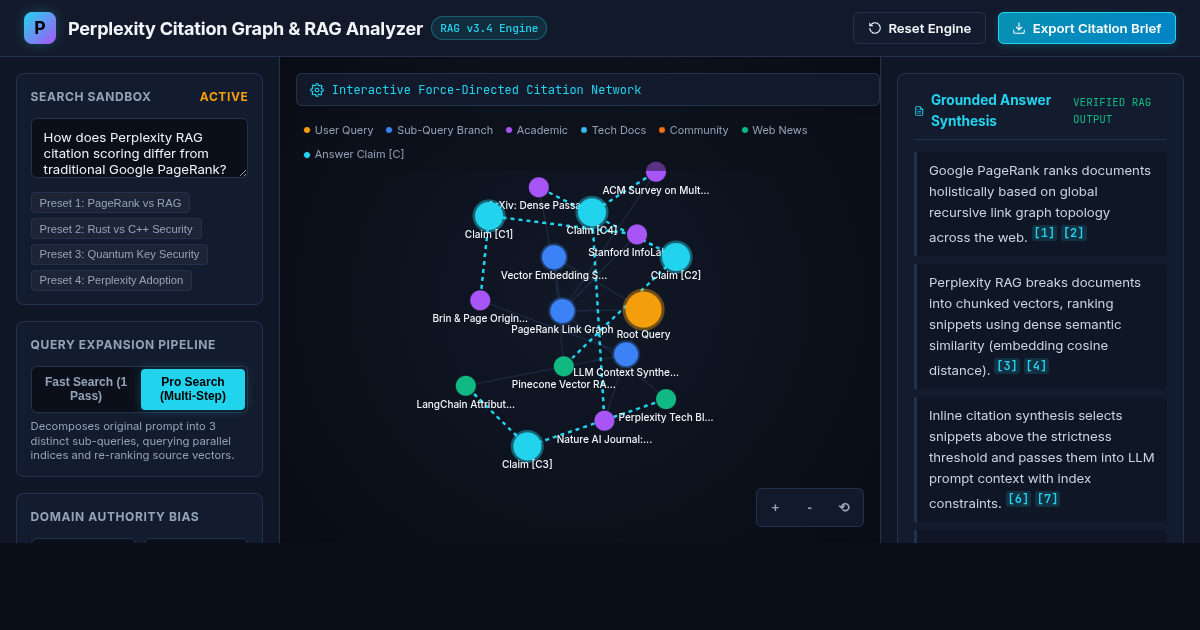Viewport: 1200px width, 630px height.
Task: Click the search query text box
Action: pyautogui.click(x=139, y=148)
